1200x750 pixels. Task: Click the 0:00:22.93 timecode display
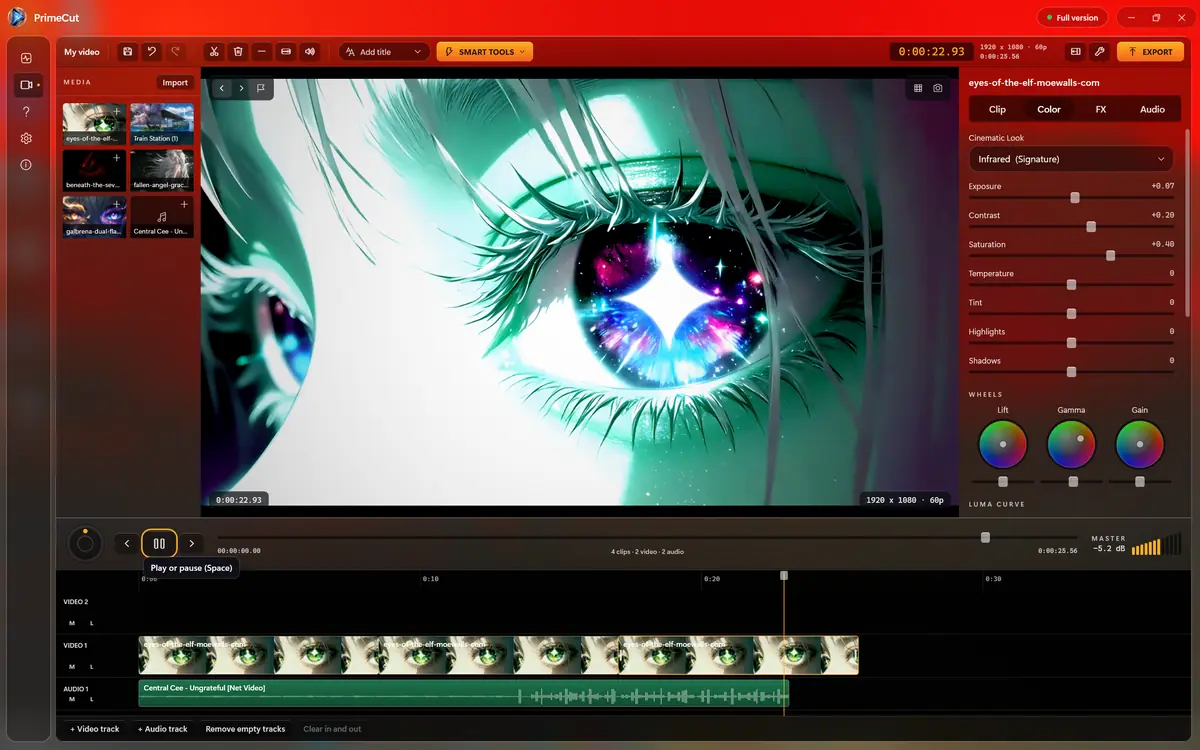tap(931, 52)
